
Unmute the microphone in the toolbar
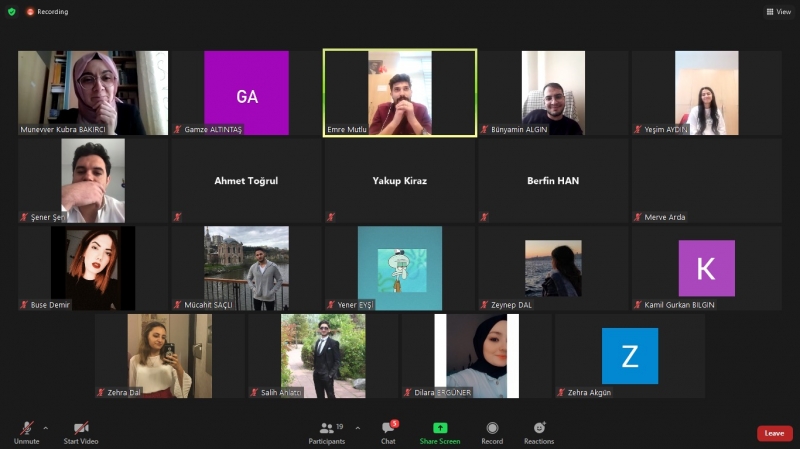26,428
